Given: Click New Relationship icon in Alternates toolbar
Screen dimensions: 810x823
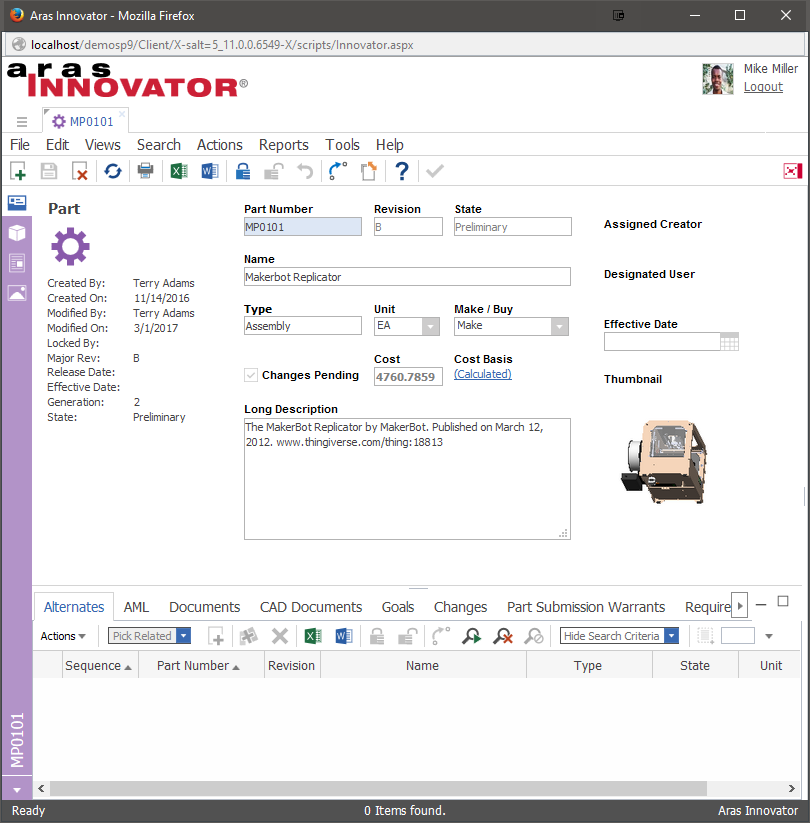Looking at the screenshot, I should click(216, 636).
